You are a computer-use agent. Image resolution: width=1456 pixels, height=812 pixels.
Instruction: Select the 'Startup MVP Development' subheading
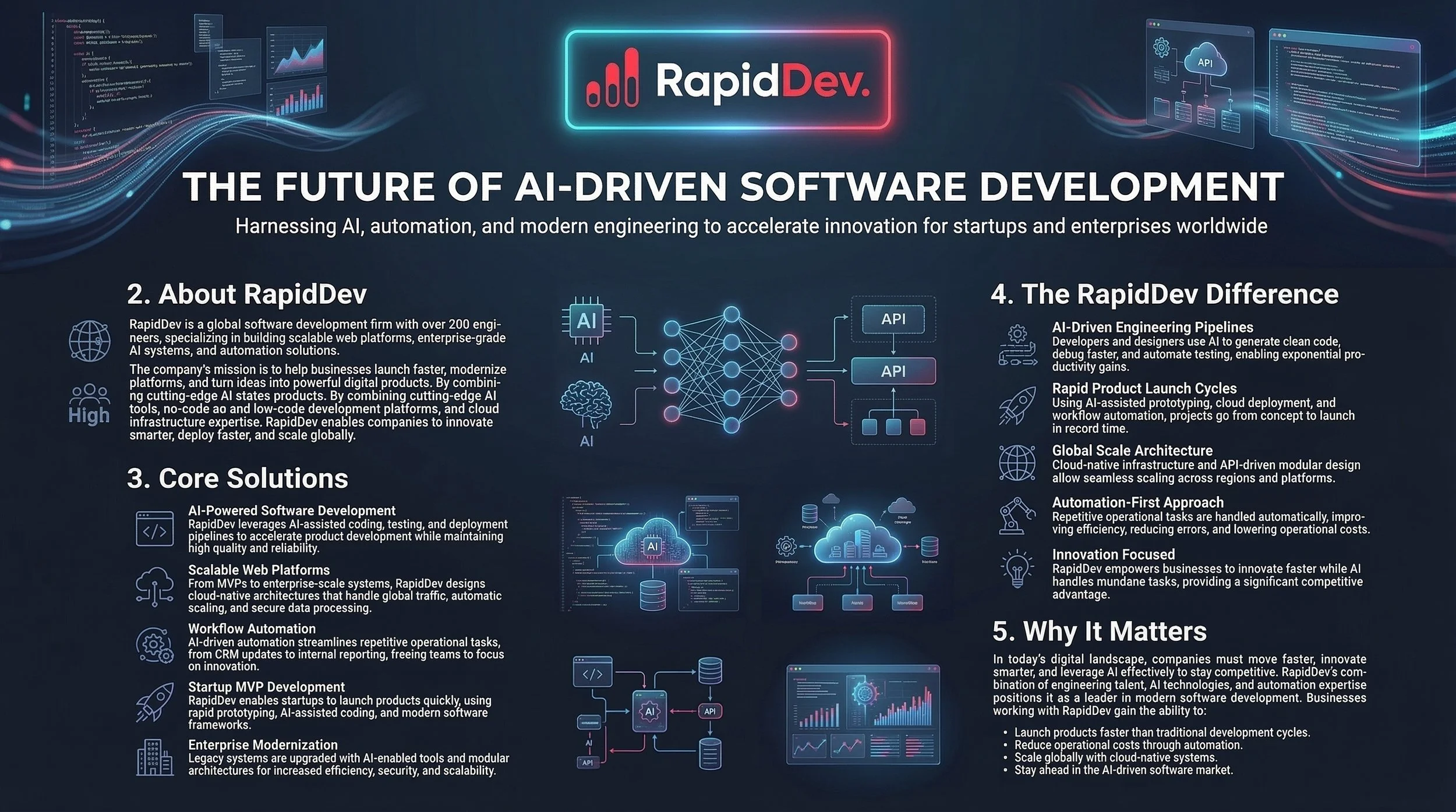[x=267, y=687]
